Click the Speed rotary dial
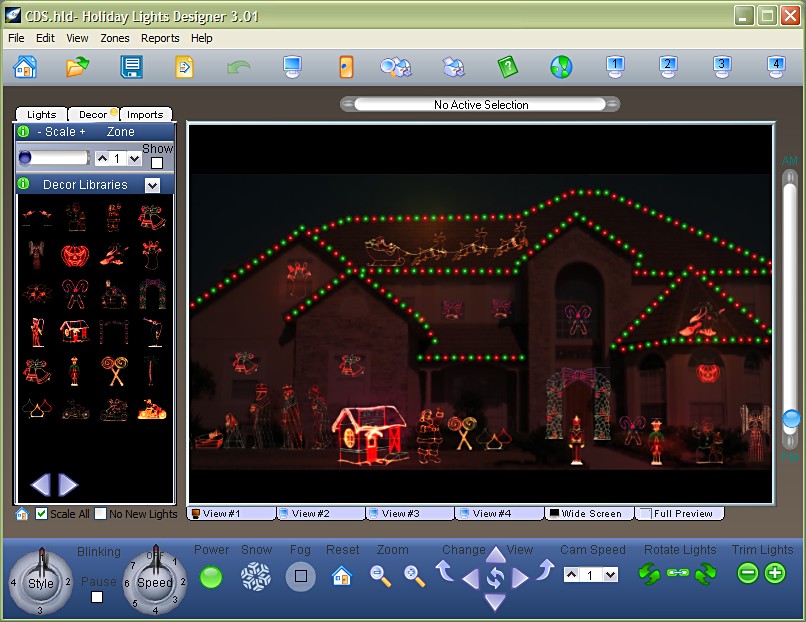 tap(155, 582)
